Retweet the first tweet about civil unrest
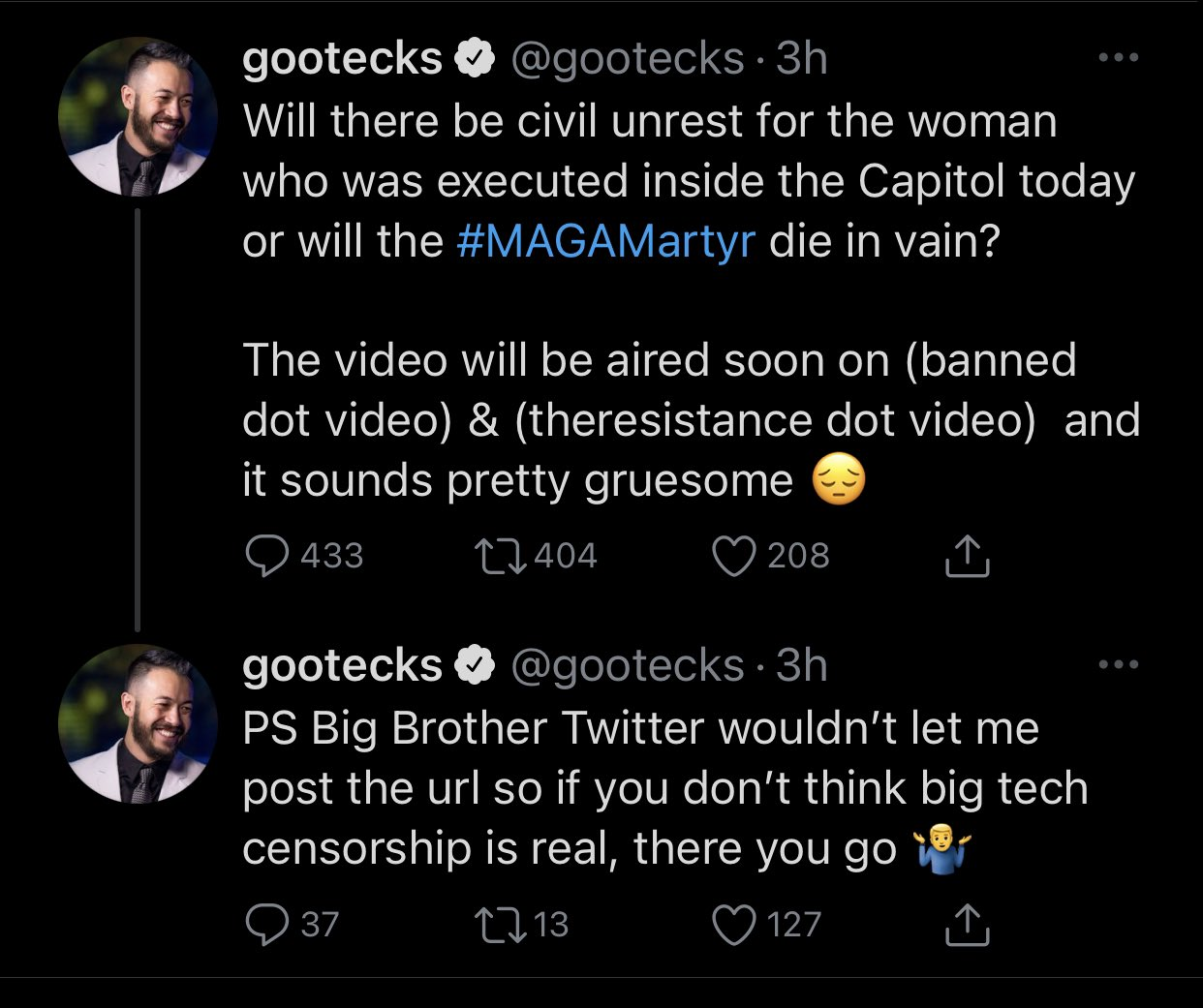This screenshot has width=1203, height=1008. [500, 556]
